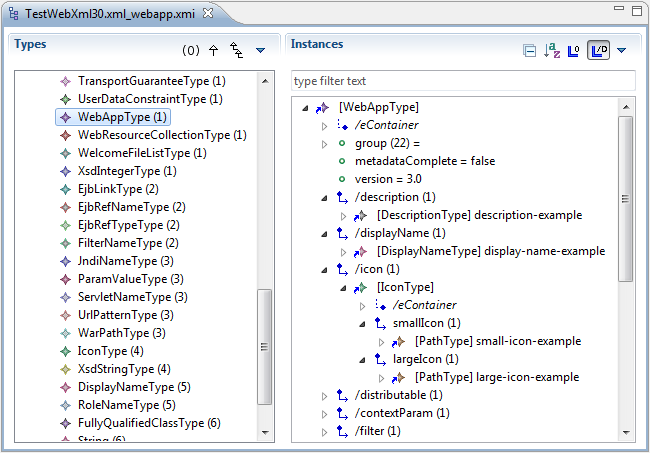Click the FullyQualifiedClassType diamond icon
The height and width of the screenshot is (453, 650).
(x=65, y=423)
